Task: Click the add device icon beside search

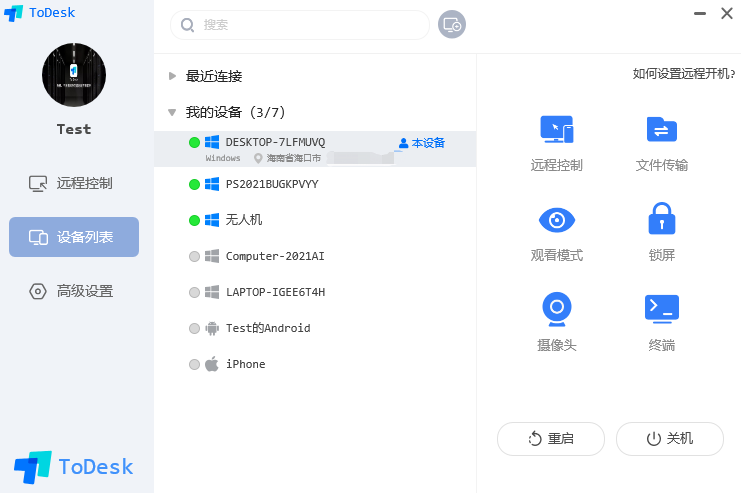Action: (452, 24)
